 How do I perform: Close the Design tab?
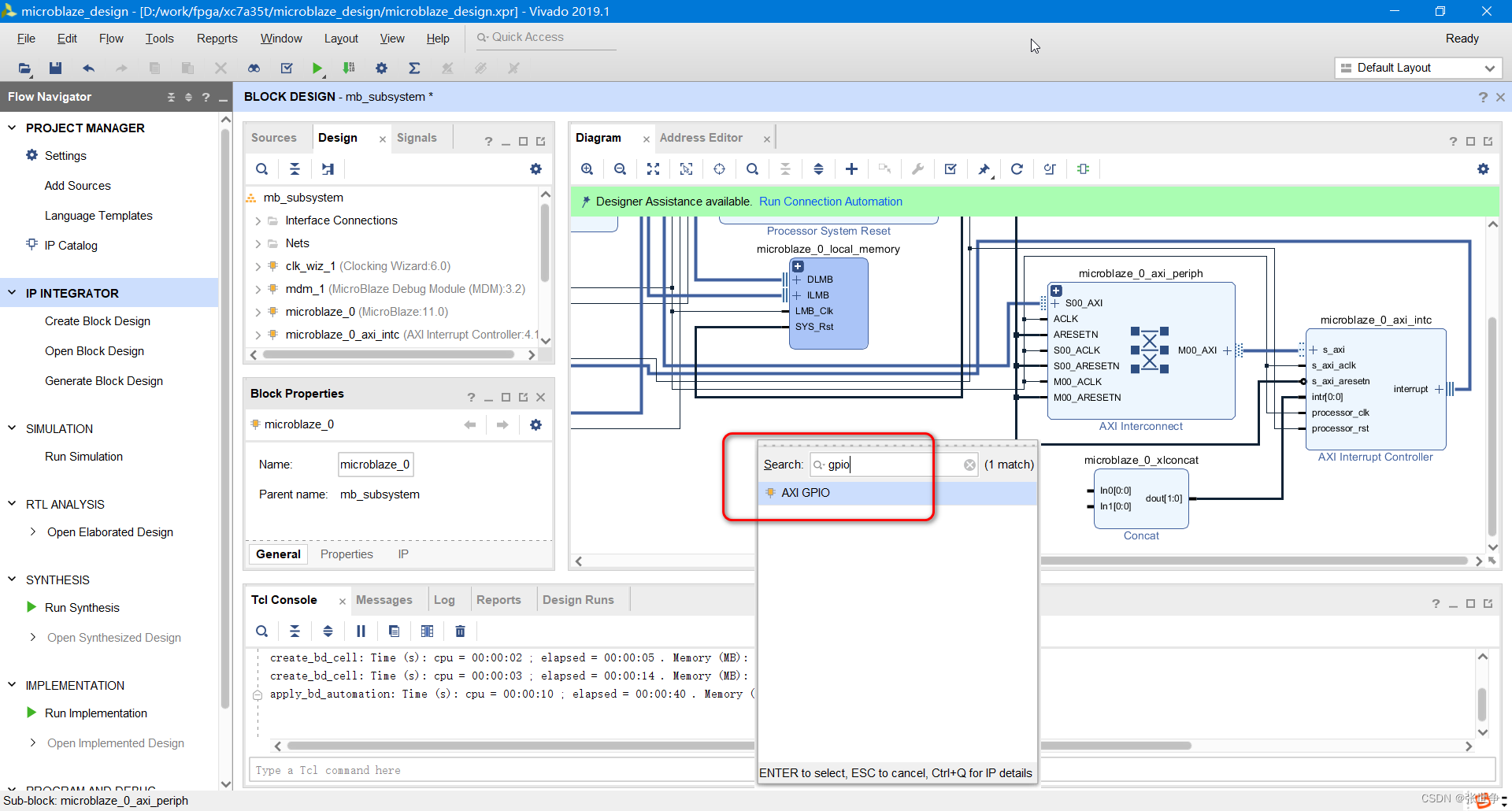click(383, 139)
